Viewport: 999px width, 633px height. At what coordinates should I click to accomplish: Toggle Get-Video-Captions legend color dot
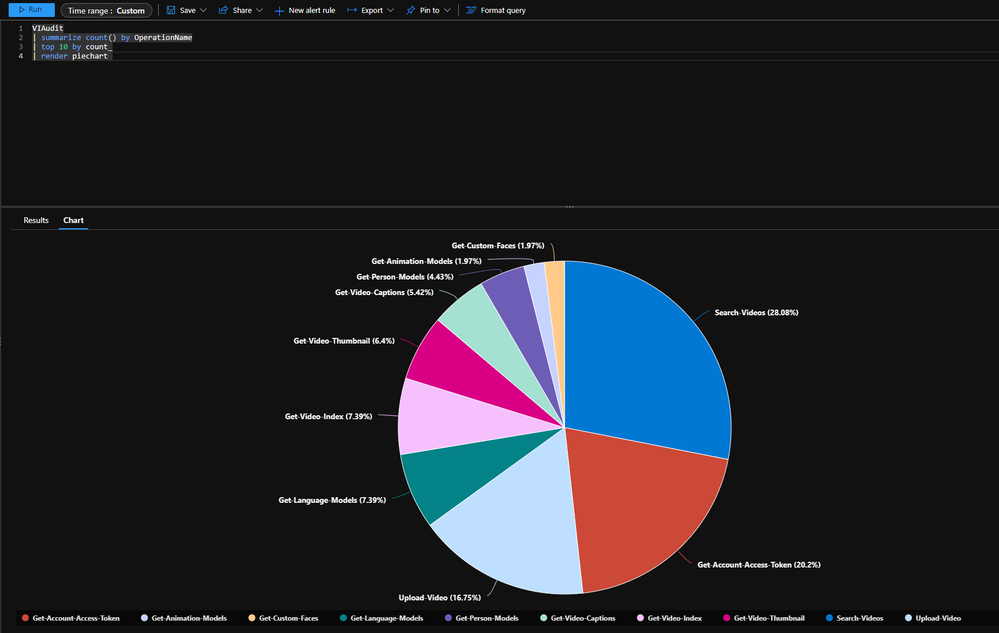coord(543,618)
